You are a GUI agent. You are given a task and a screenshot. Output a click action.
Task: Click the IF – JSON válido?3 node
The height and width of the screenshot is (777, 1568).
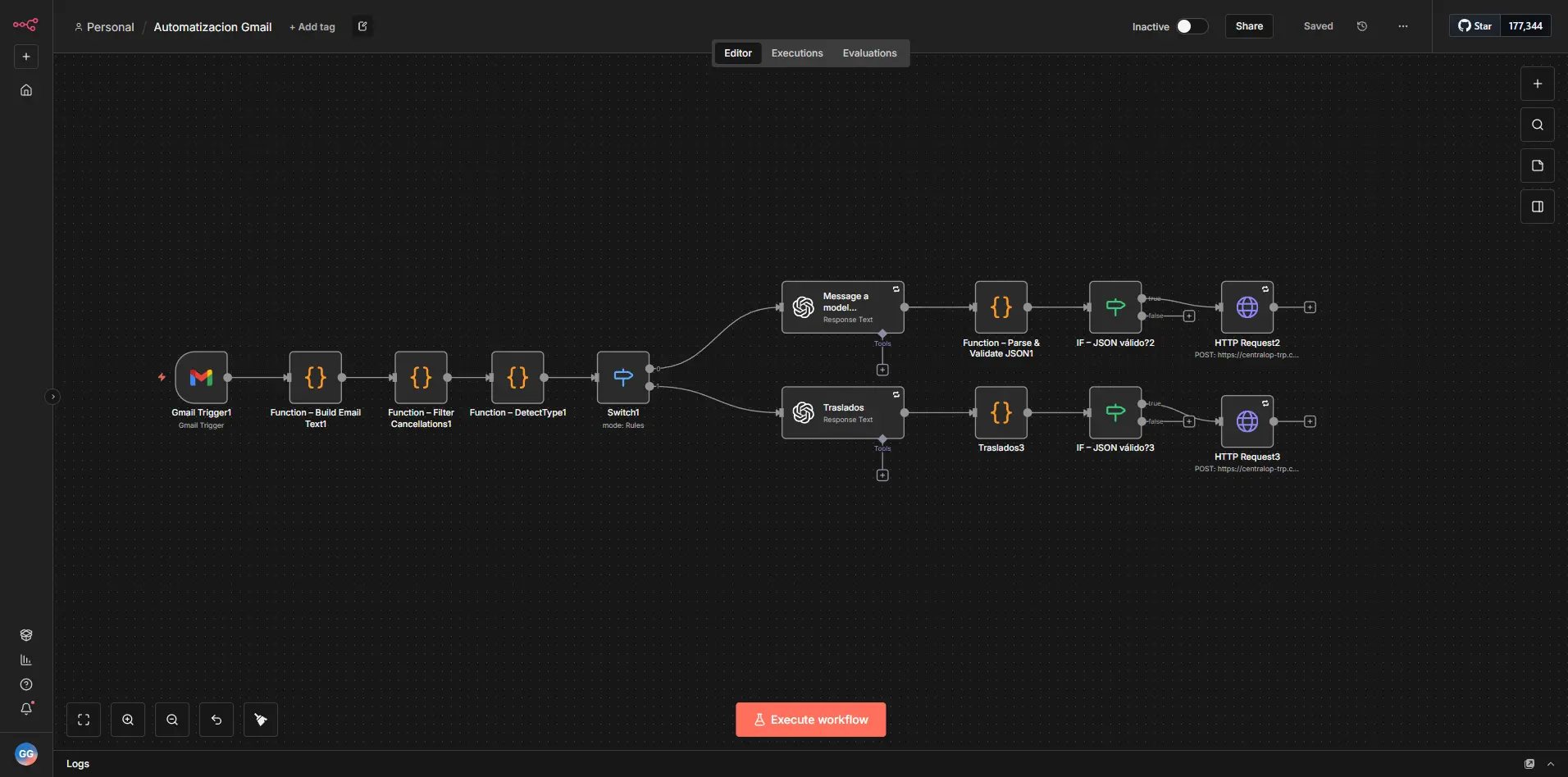coord(1114,413)
